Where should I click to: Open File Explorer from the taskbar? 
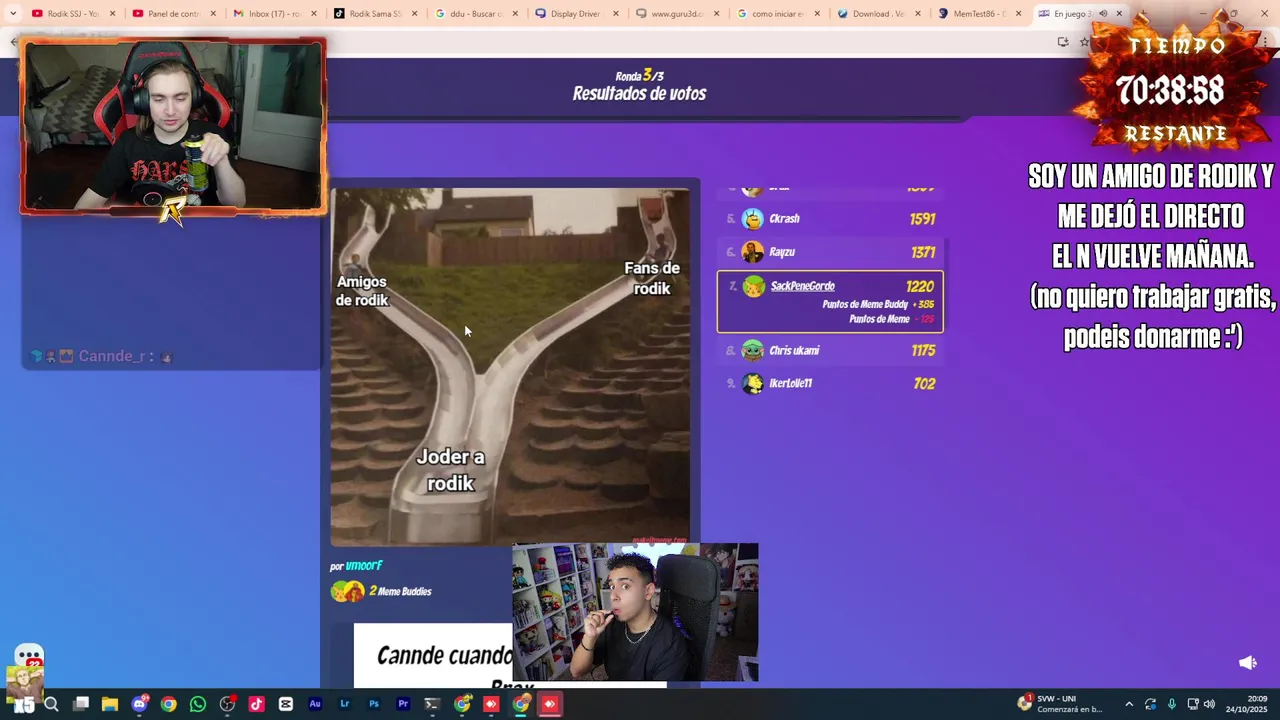click(110, 704)
